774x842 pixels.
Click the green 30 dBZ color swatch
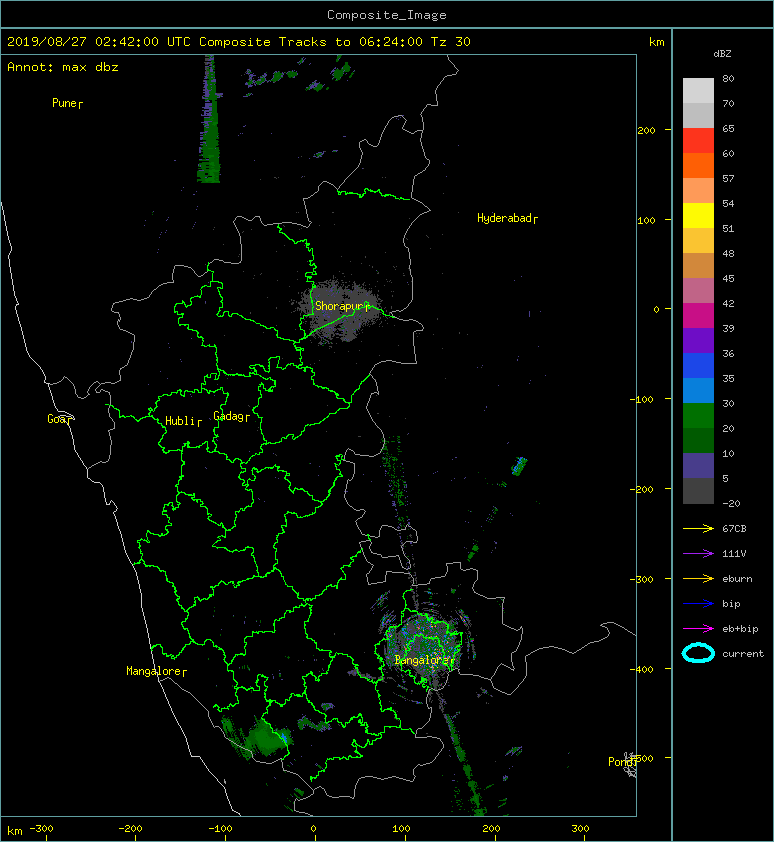tap(698, 415)
